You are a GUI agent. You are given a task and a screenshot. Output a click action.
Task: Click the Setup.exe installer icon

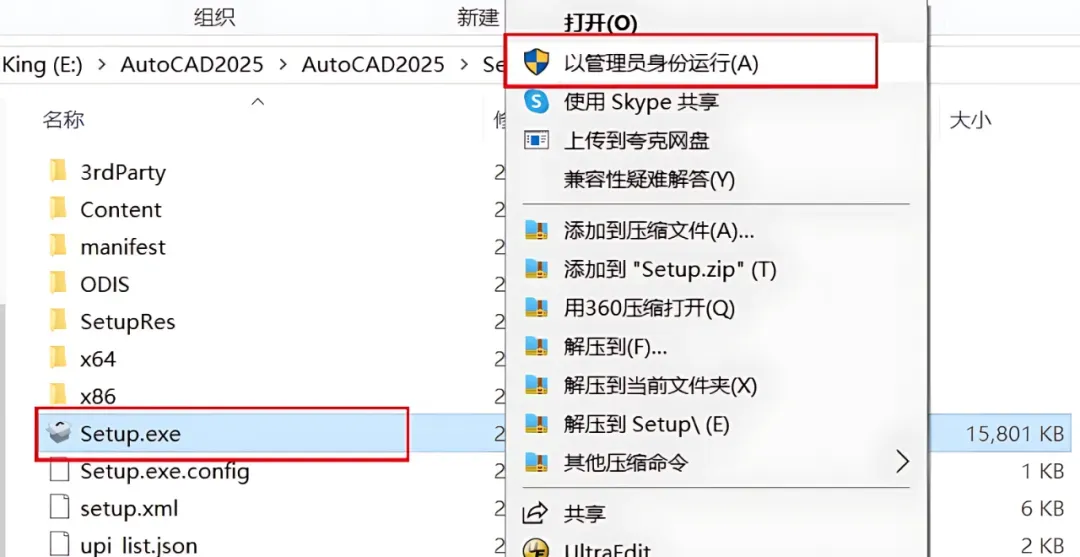click(58, 434)
